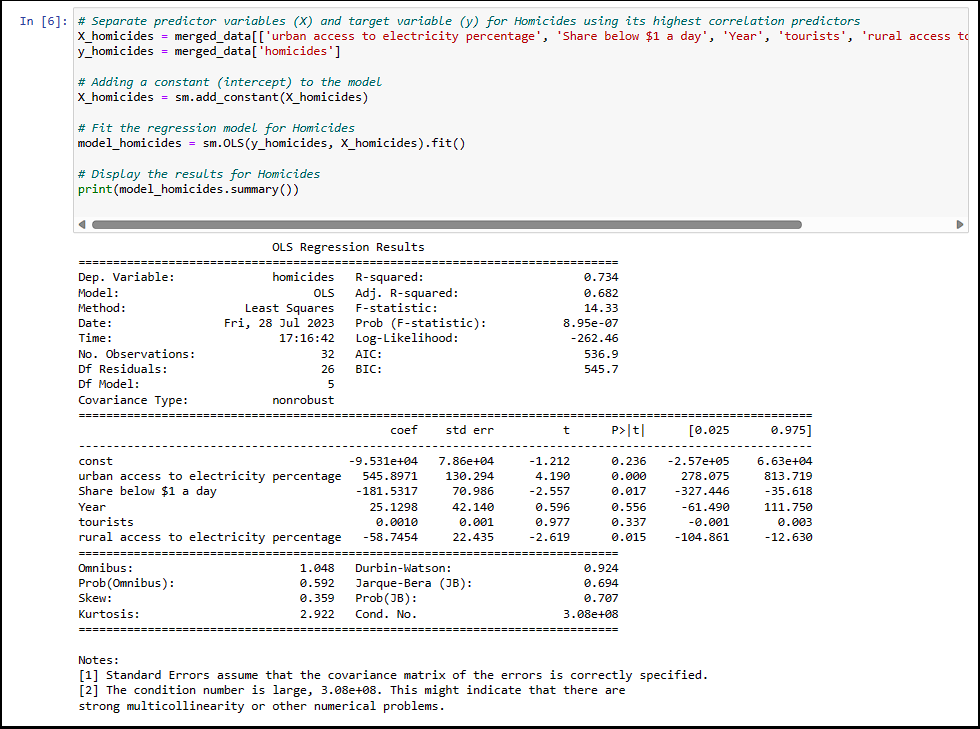The image size is (980, 729).
Task: Click the model_homicides fit line
Action: point(270,142)
